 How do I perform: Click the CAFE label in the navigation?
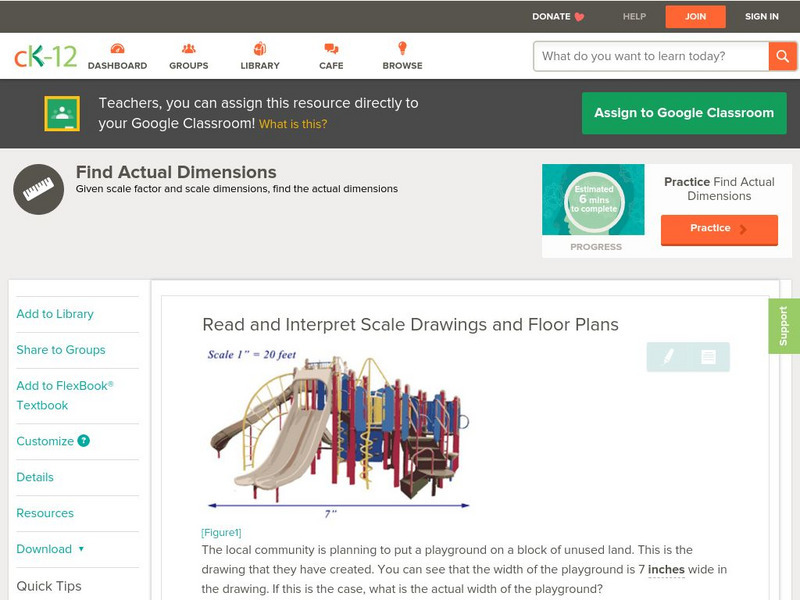(331, 66)
